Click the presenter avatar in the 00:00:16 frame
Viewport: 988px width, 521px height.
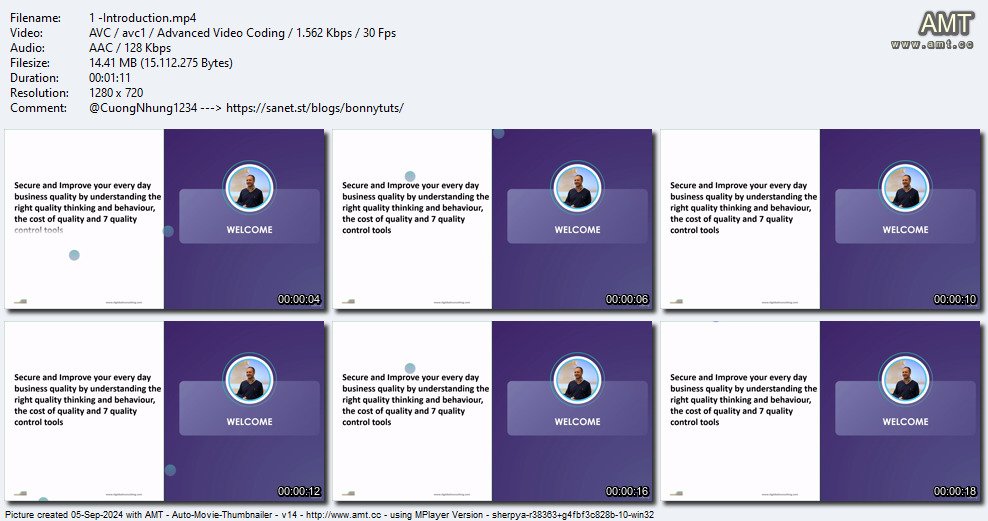click(x=577, y=380)
